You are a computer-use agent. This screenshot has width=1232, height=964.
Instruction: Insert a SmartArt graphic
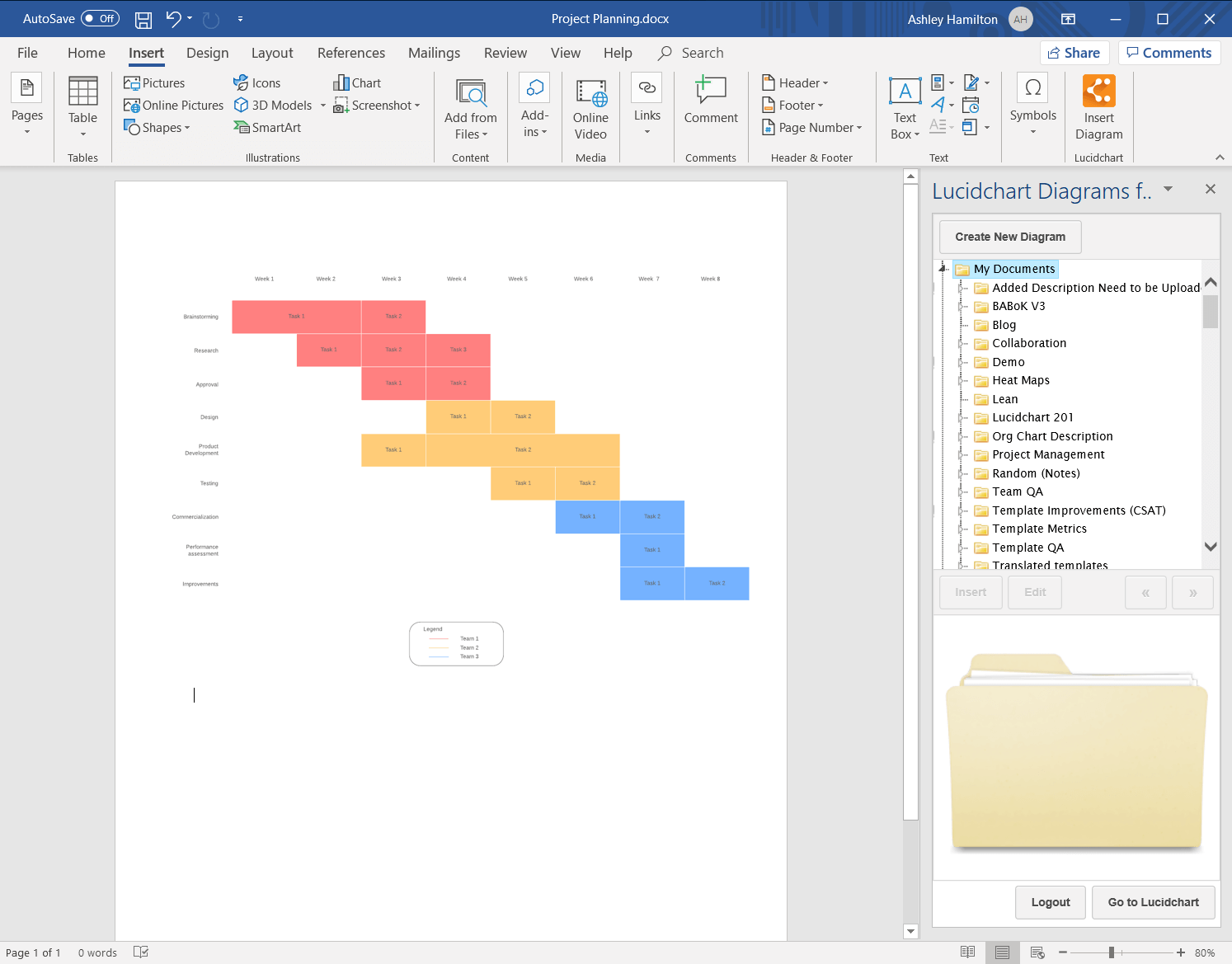coord(267,128)
